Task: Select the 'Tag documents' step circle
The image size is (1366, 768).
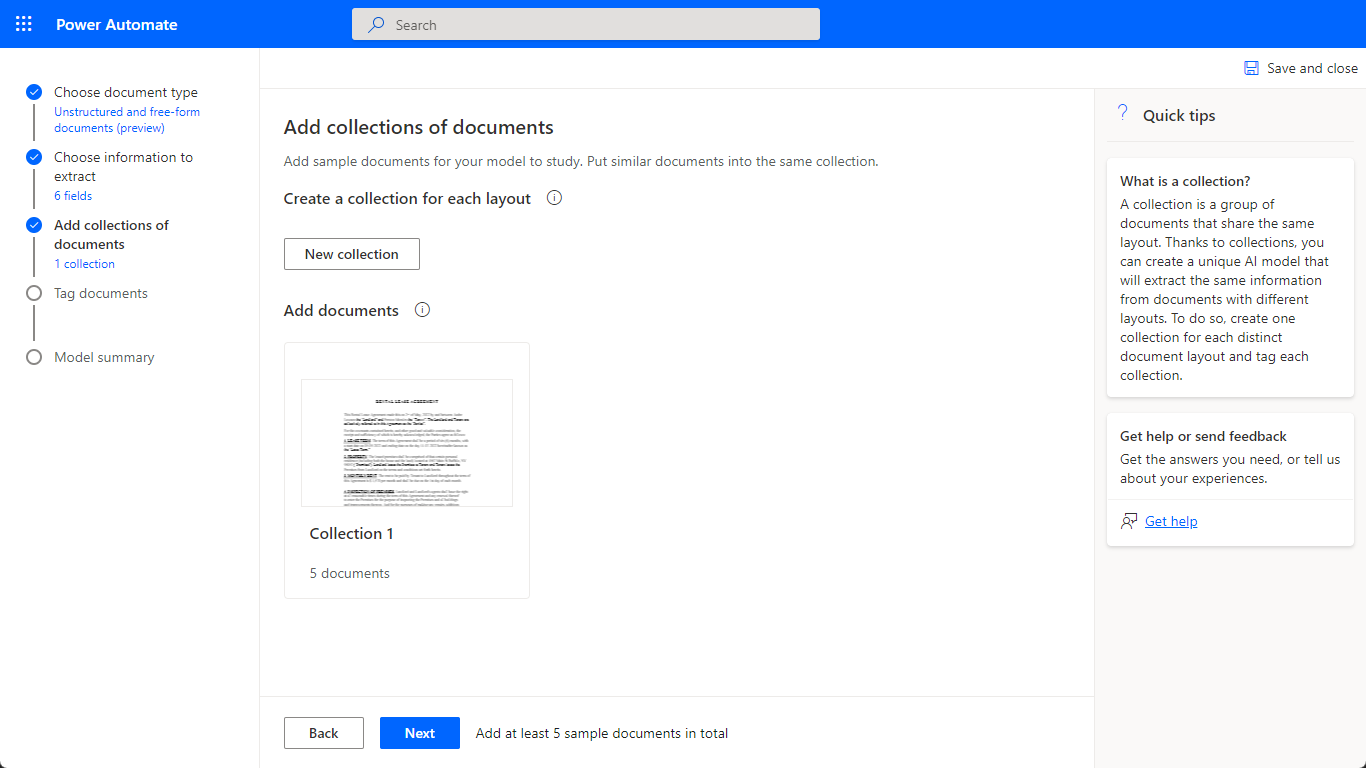Action: coord(33,293)
